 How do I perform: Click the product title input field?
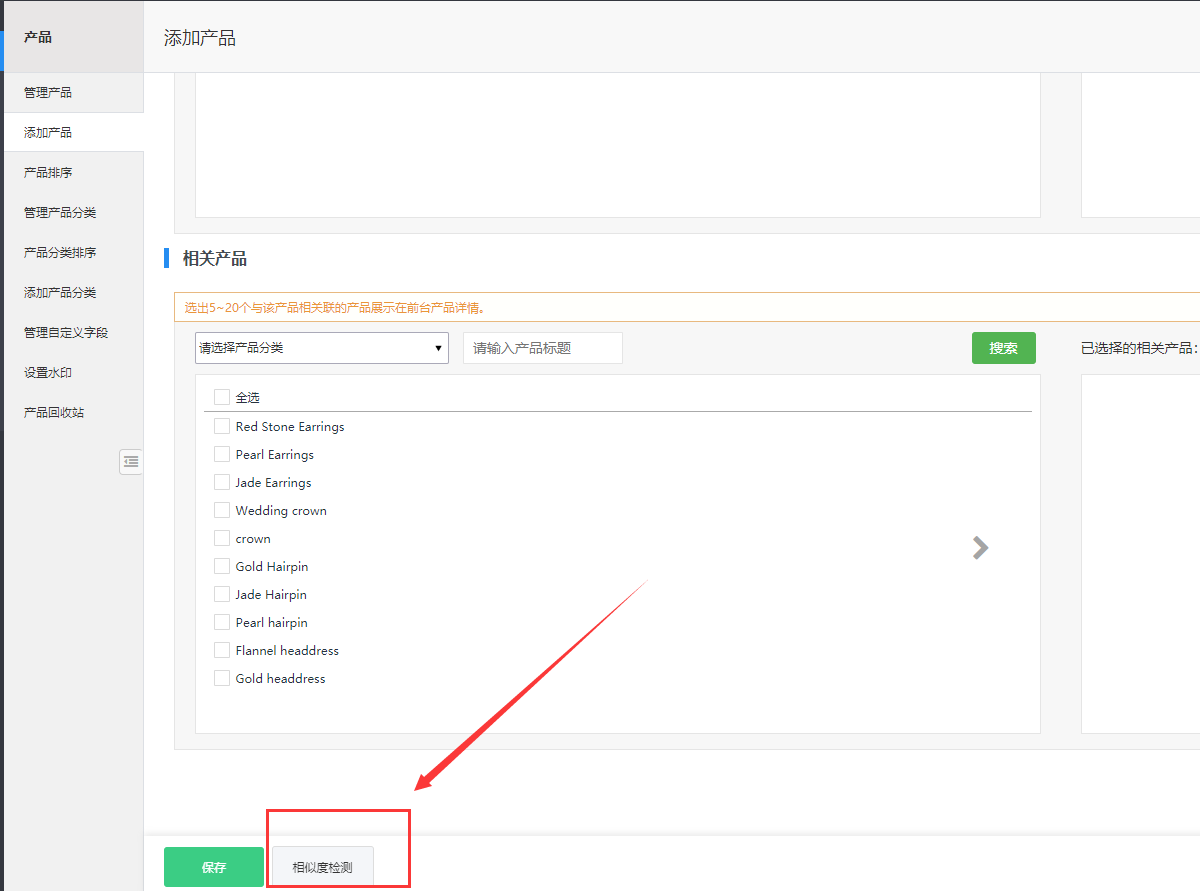(x=542, y=348)
